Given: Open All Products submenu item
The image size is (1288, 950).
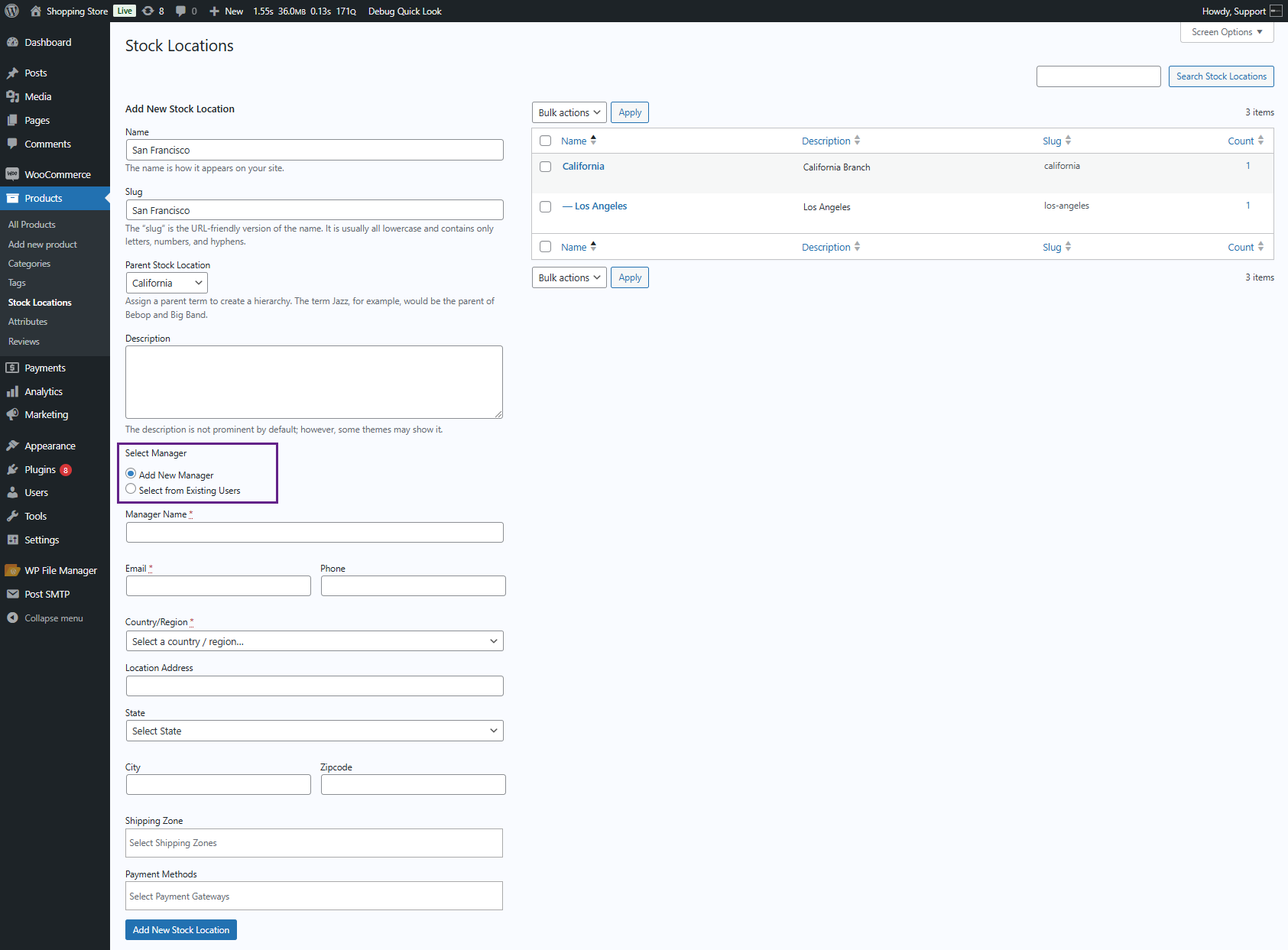Looking at the screenshot, I should pos(32,225).
